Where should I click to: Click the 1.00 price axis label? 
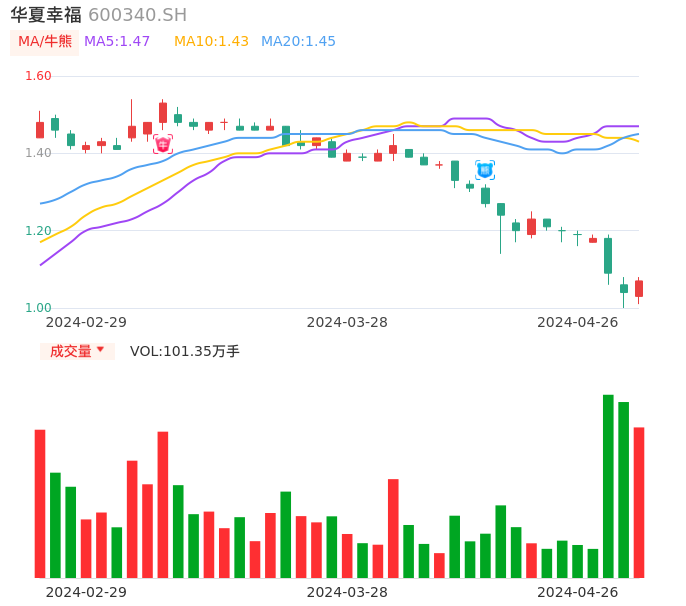coord(38,308)
